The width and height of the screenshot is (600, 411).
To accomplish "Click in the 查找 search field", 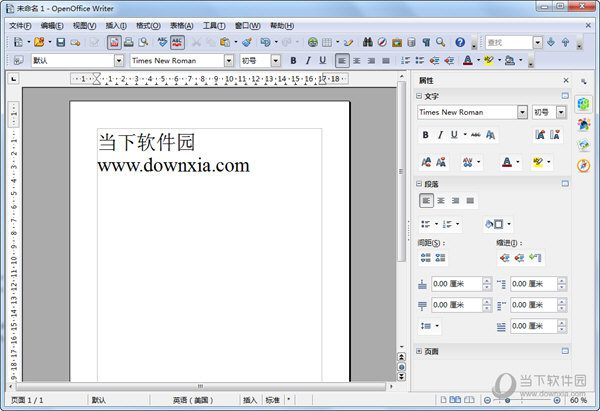I will (x=509, y=42).
